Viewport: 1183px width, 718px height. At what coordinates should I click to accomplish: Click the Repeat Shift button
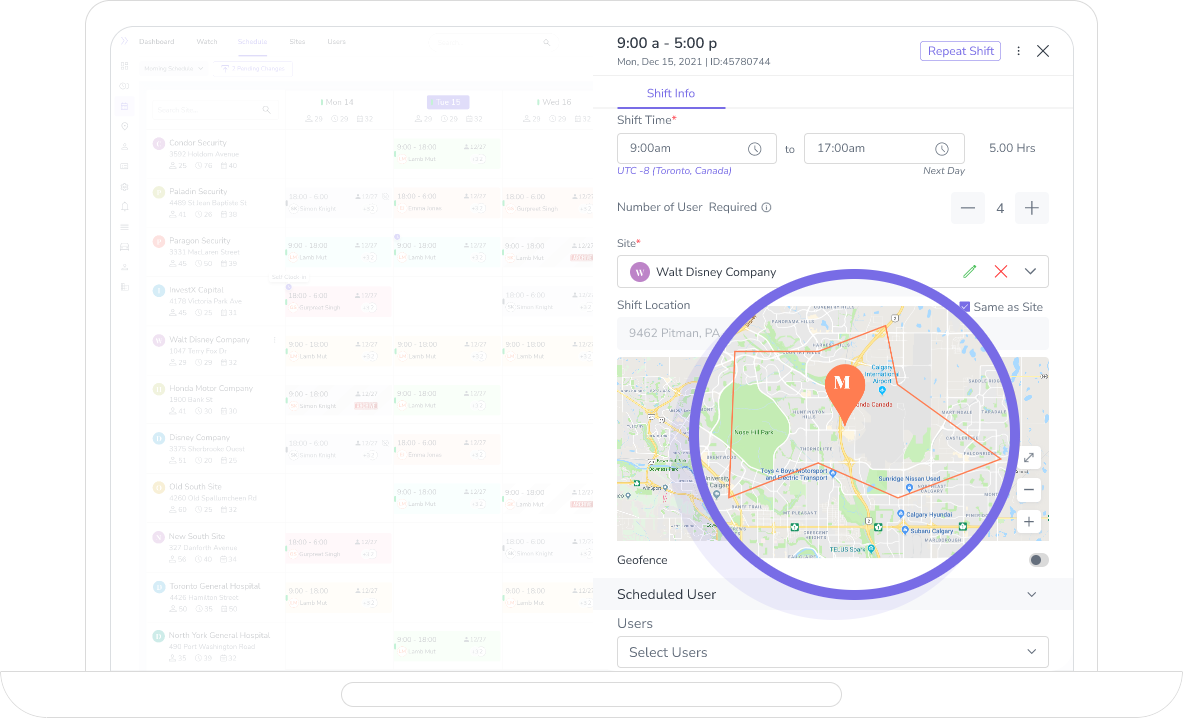(960, 51)
